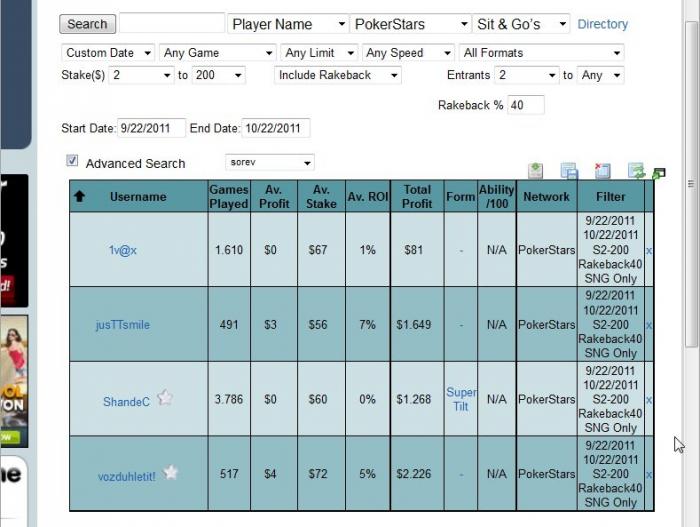Sort by the Games Played column header
700x527 pixels.
coord(229,197)
